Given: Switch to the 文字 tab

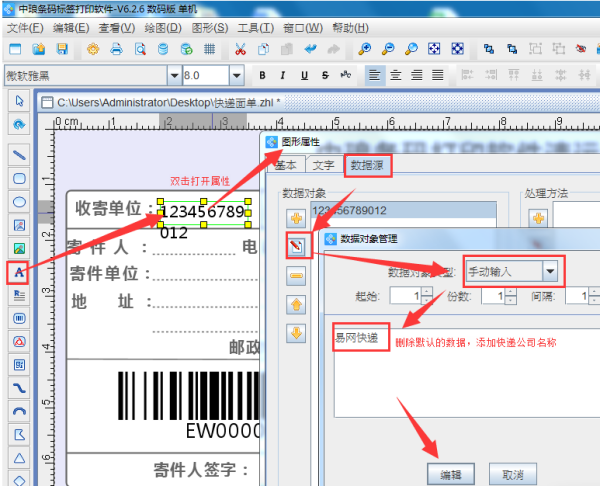Looking at the screenshot, I should point(323,165).
